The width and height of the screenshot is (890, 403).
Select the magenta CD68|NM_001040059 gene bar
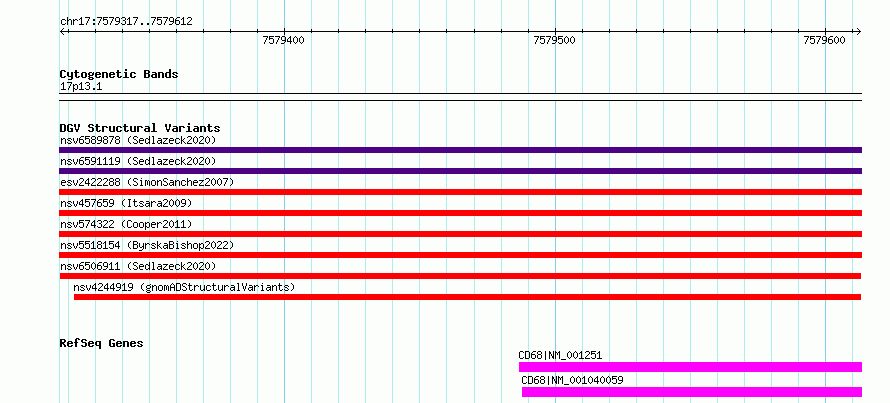tap(692, 392)
